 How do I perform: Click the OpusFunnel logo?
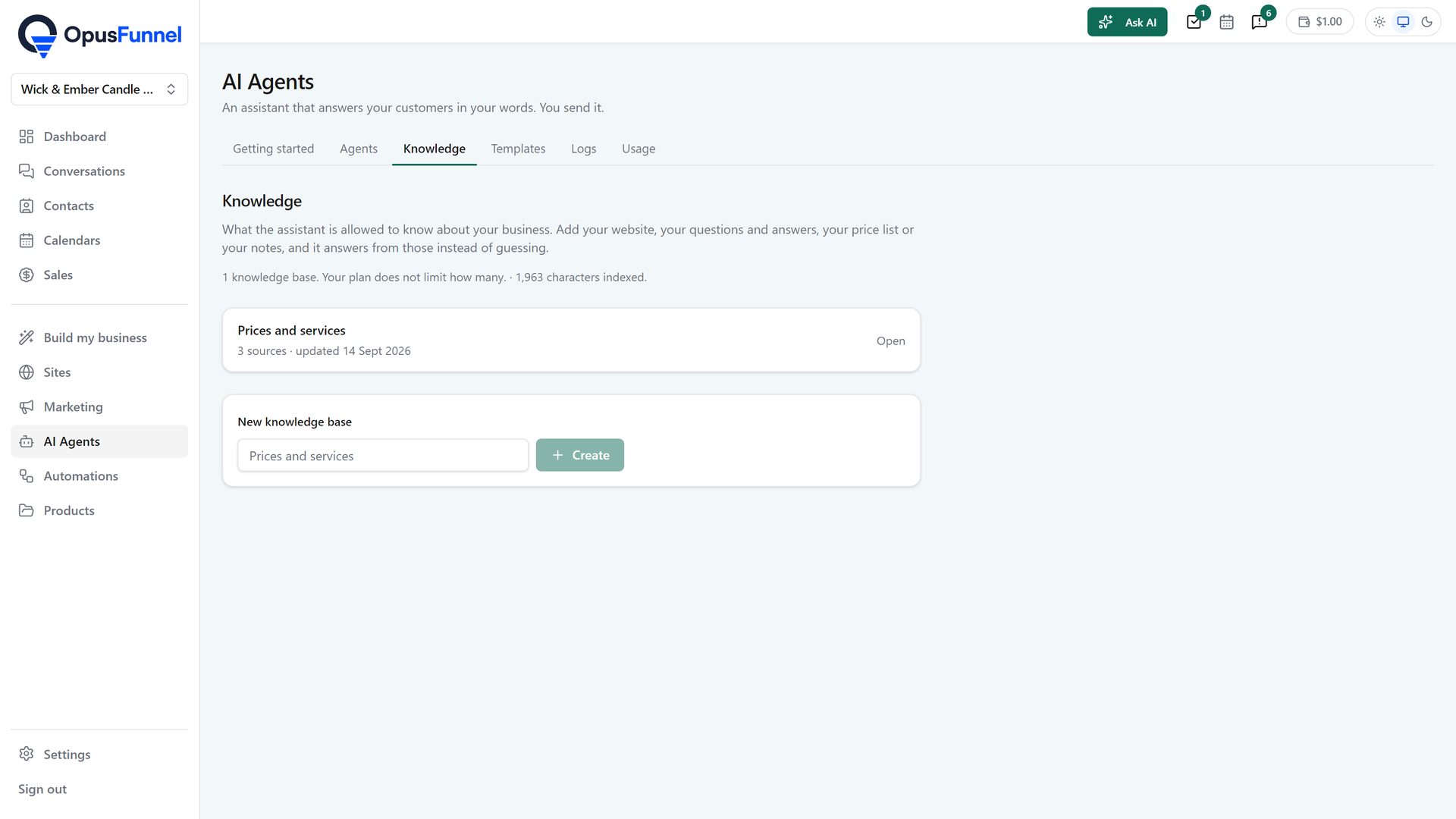(x=99, y=36)
